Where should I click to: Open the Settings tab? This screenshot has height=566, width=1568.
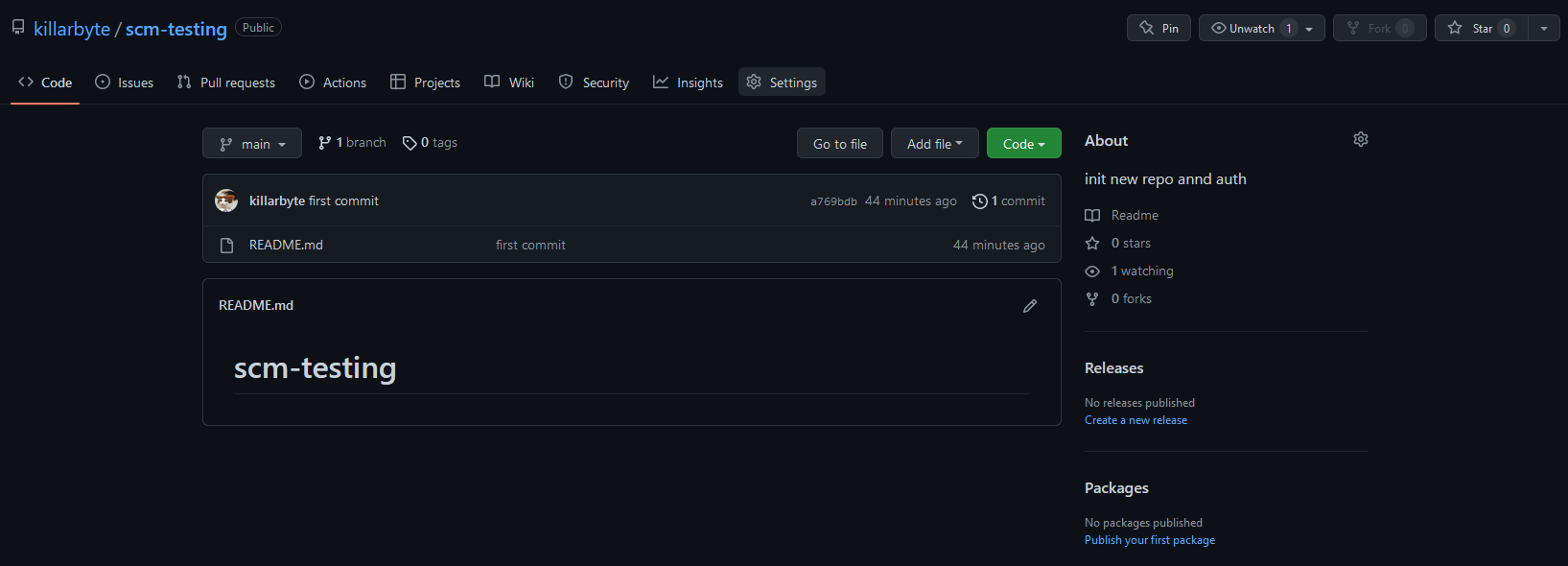coord(782,83)
